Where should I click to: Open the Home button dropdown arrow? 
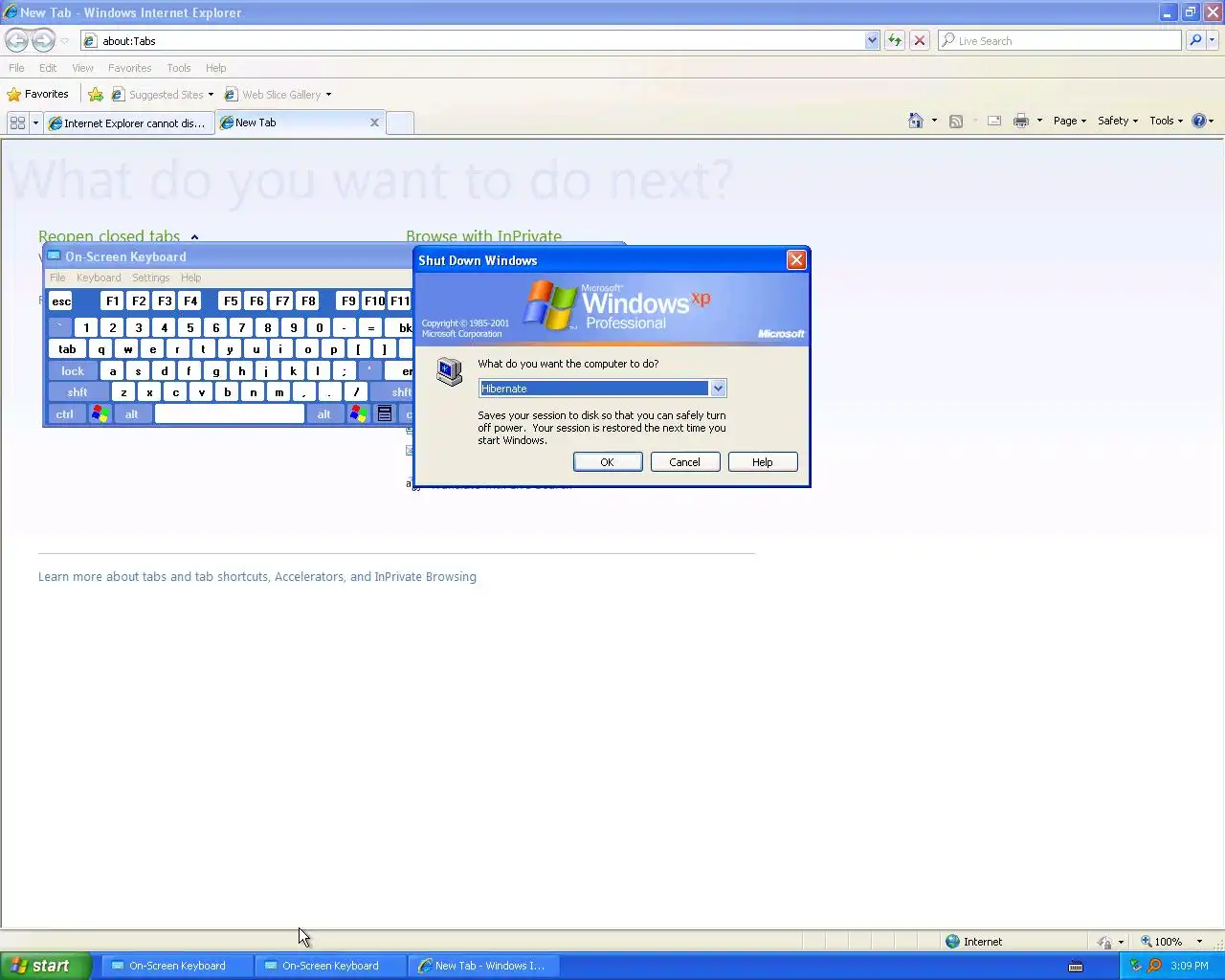coord(934,121)
